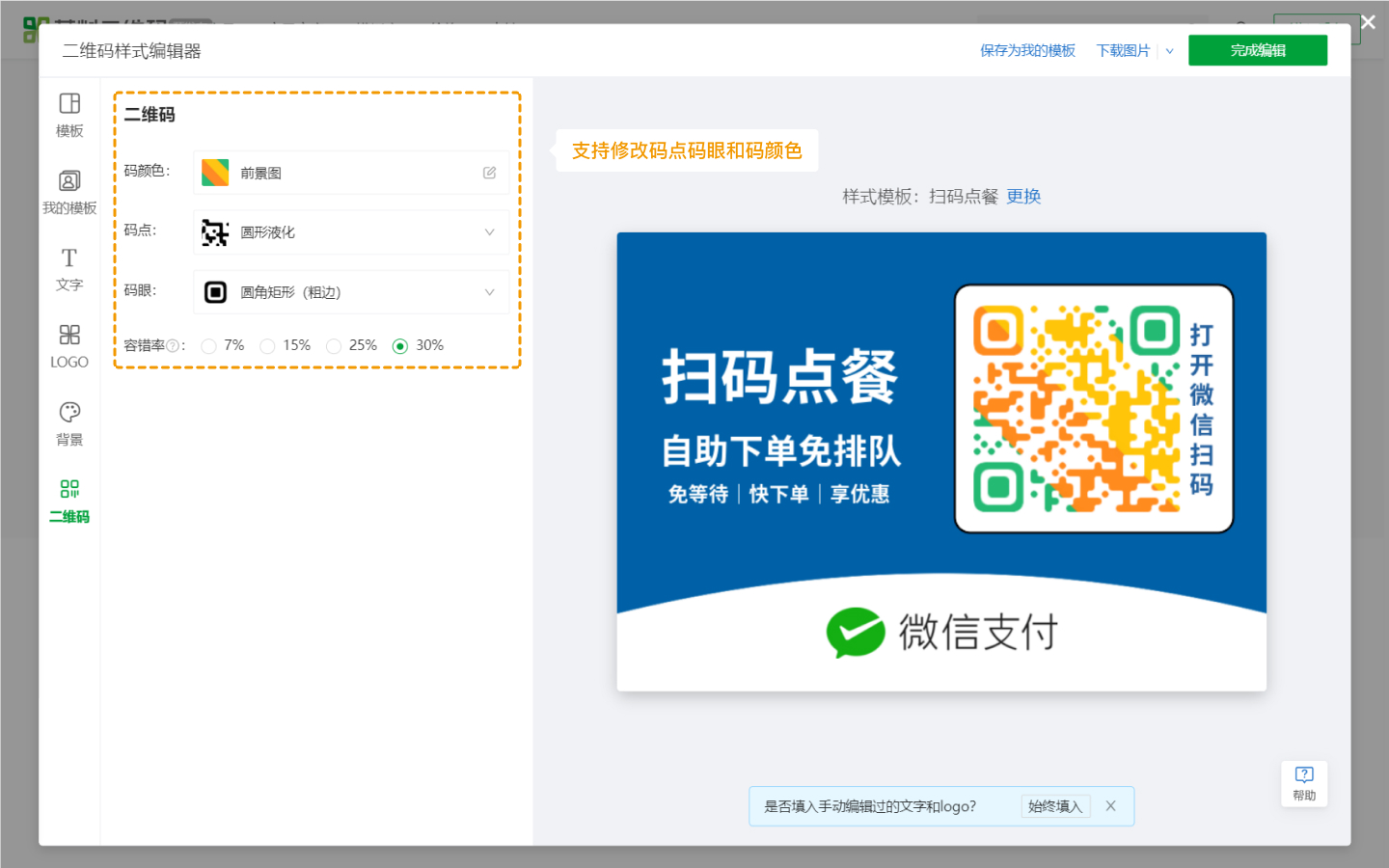Click the 始终填入 button
The width and height of the screenshot is (1389, 868).
click(x=1055, y=806)
